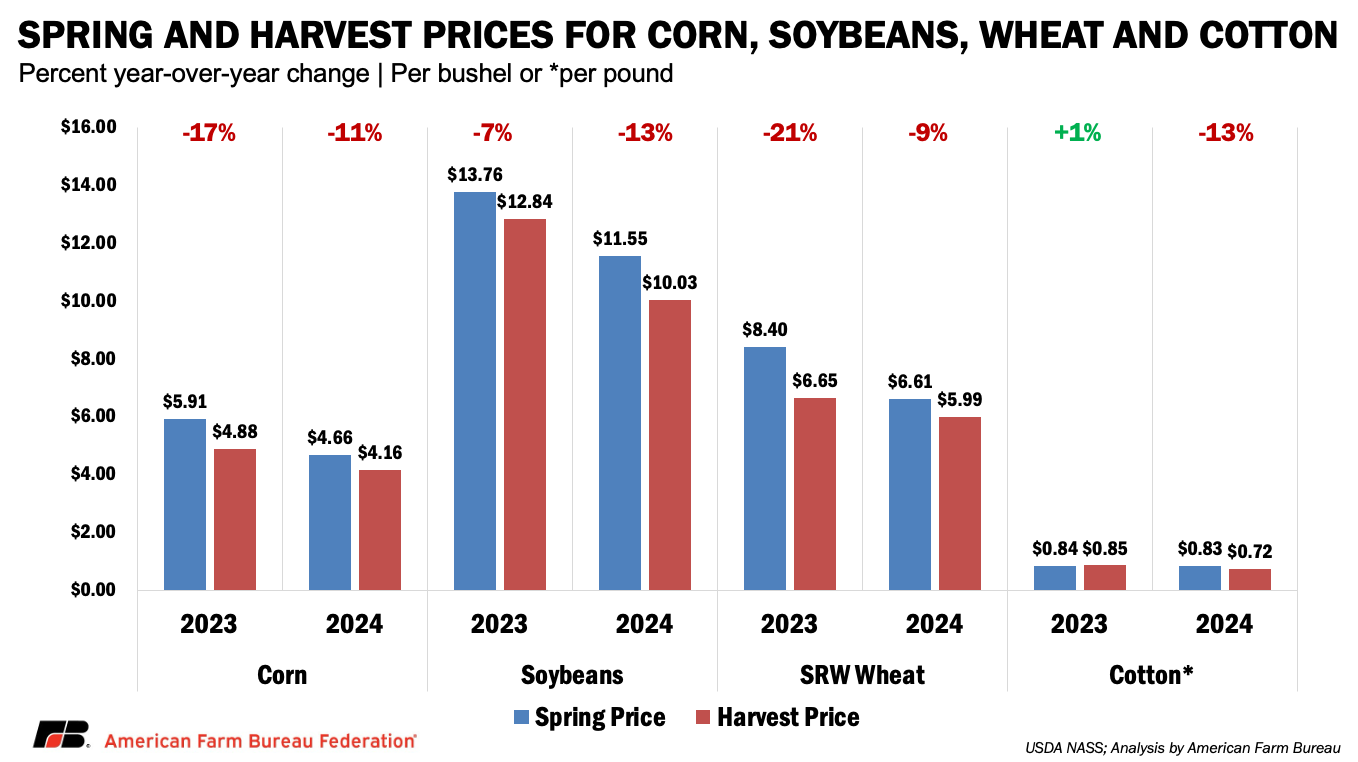The image size is (1358, 762).
Task: Click the $16.00 y-axis label
Action: 90,127
